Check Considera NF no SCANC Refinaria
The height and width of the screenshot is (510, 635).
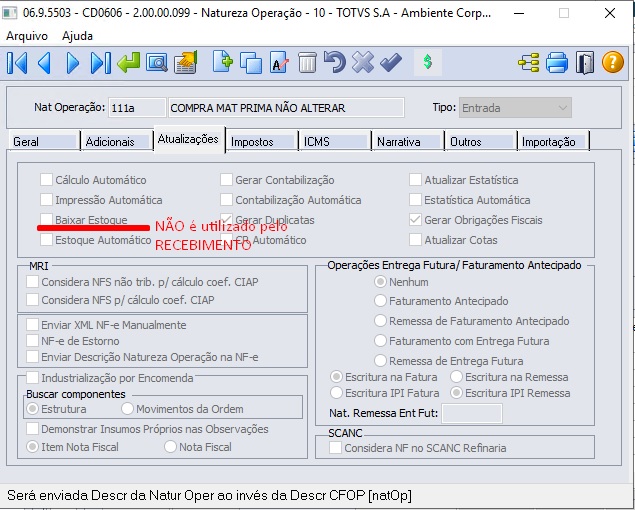click(335, 448)
